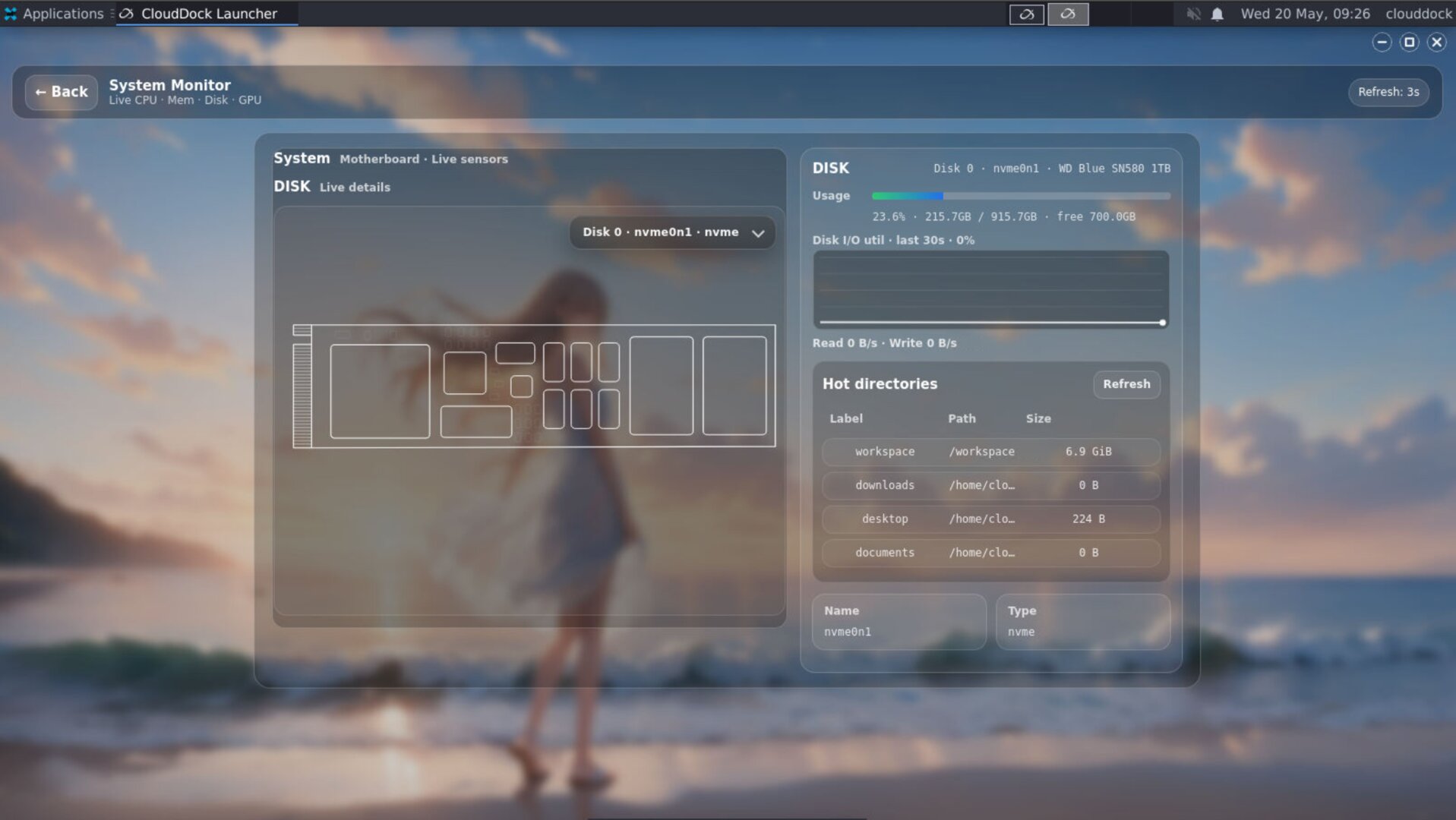
Task: Click the WD Blue SN580 1TB disk label
Action: [1113, 169]
